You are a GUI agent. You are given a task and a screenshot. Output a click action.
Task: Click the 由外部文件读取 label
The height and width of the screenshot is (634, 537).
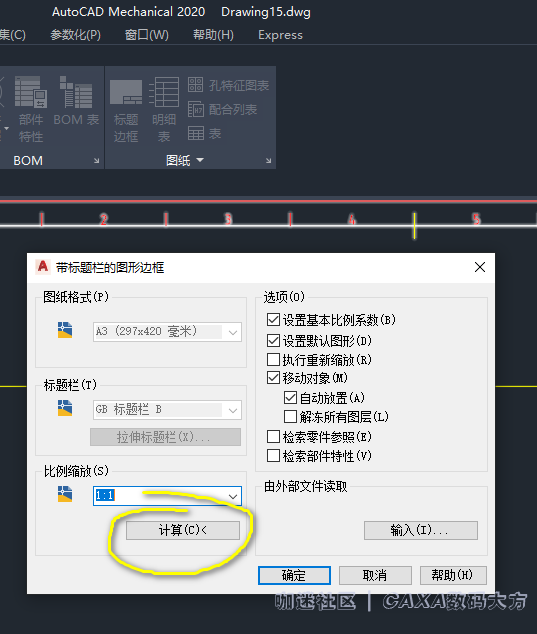pos(306,486)
